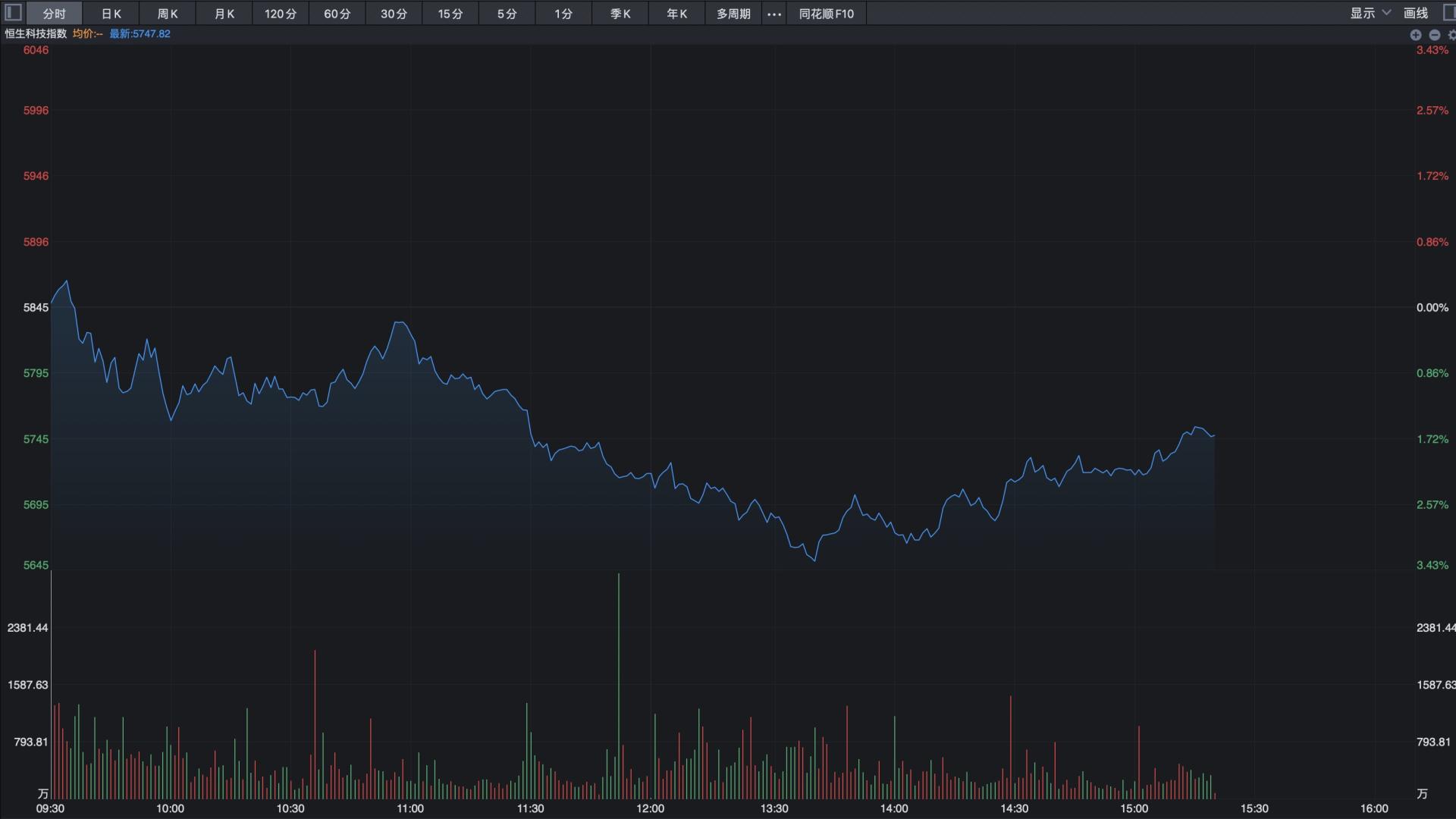Select the 1分 period tab

pos(563,14)
